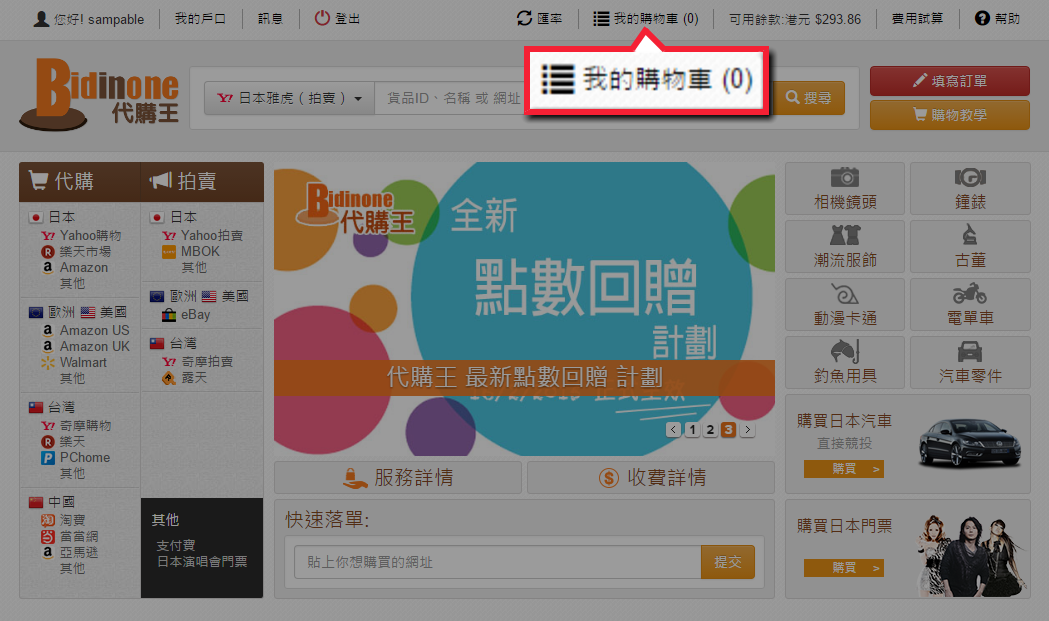Browse the 釣魚用具 fishing gear category
Screen dimensions: 1049x621
pos(845,363)
